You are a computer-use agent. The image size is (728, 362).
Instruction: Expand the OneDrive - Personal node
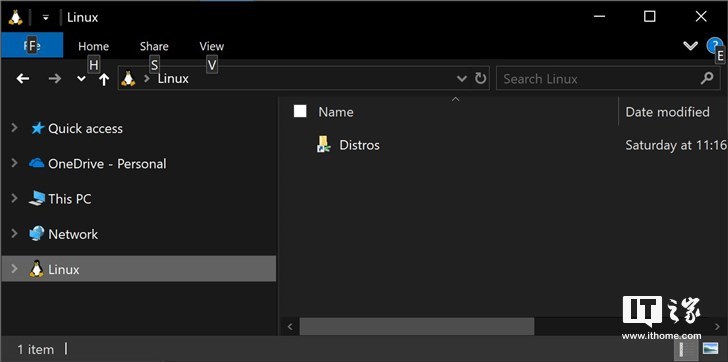point(14,163)
